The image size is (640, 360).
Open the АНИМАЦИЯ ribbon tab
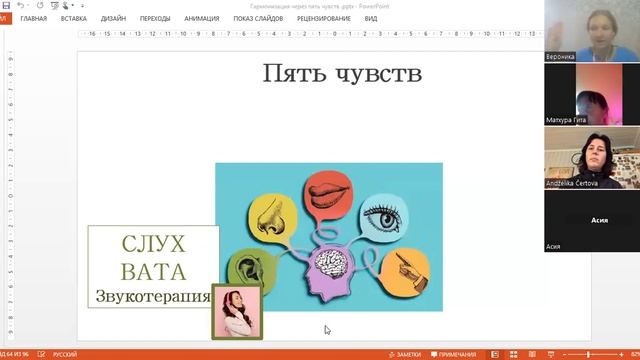[x=202, y=19]
